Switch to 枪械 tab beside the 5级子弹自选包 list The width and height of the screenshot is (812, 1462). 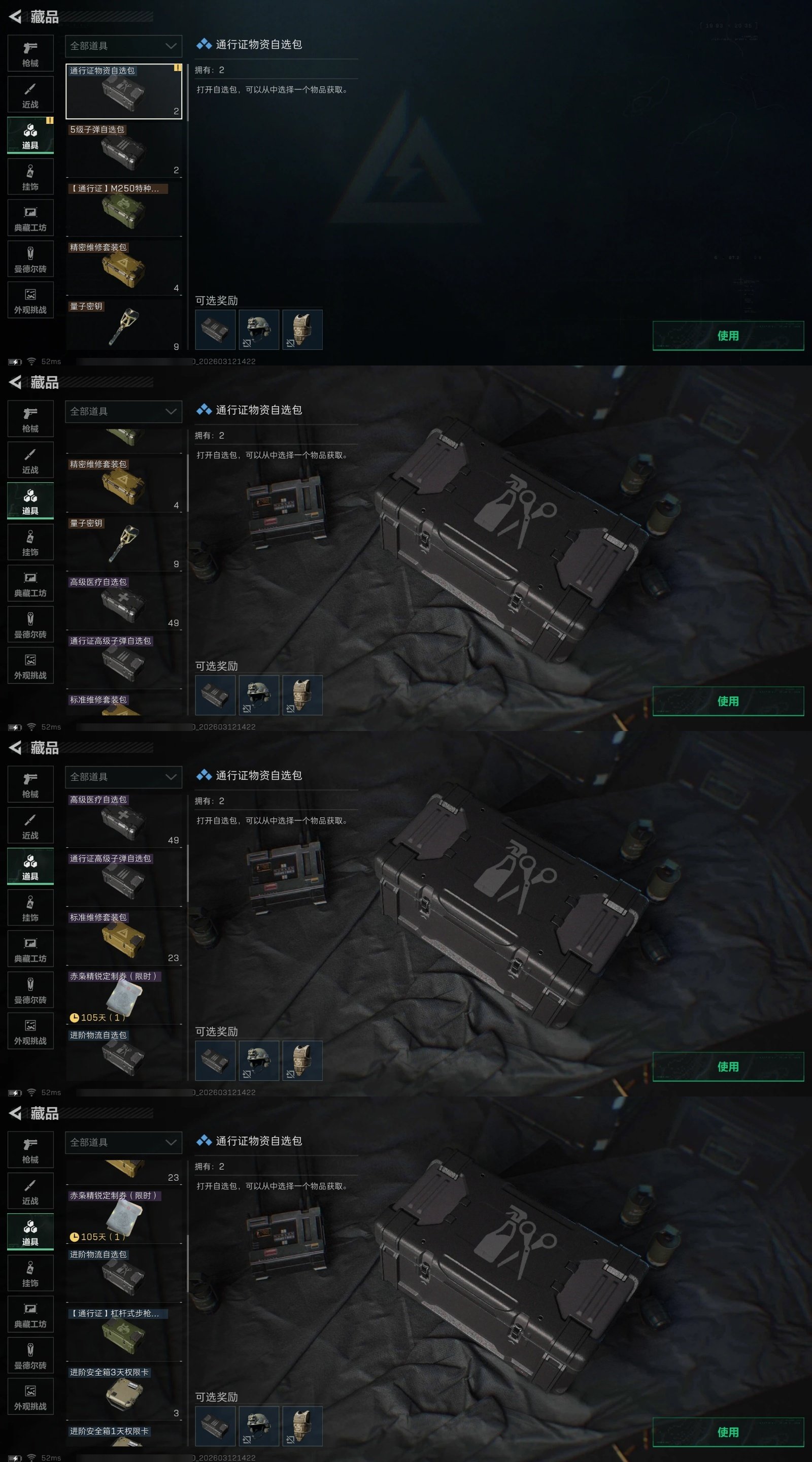pyautogui.click(x=30, y=53)
